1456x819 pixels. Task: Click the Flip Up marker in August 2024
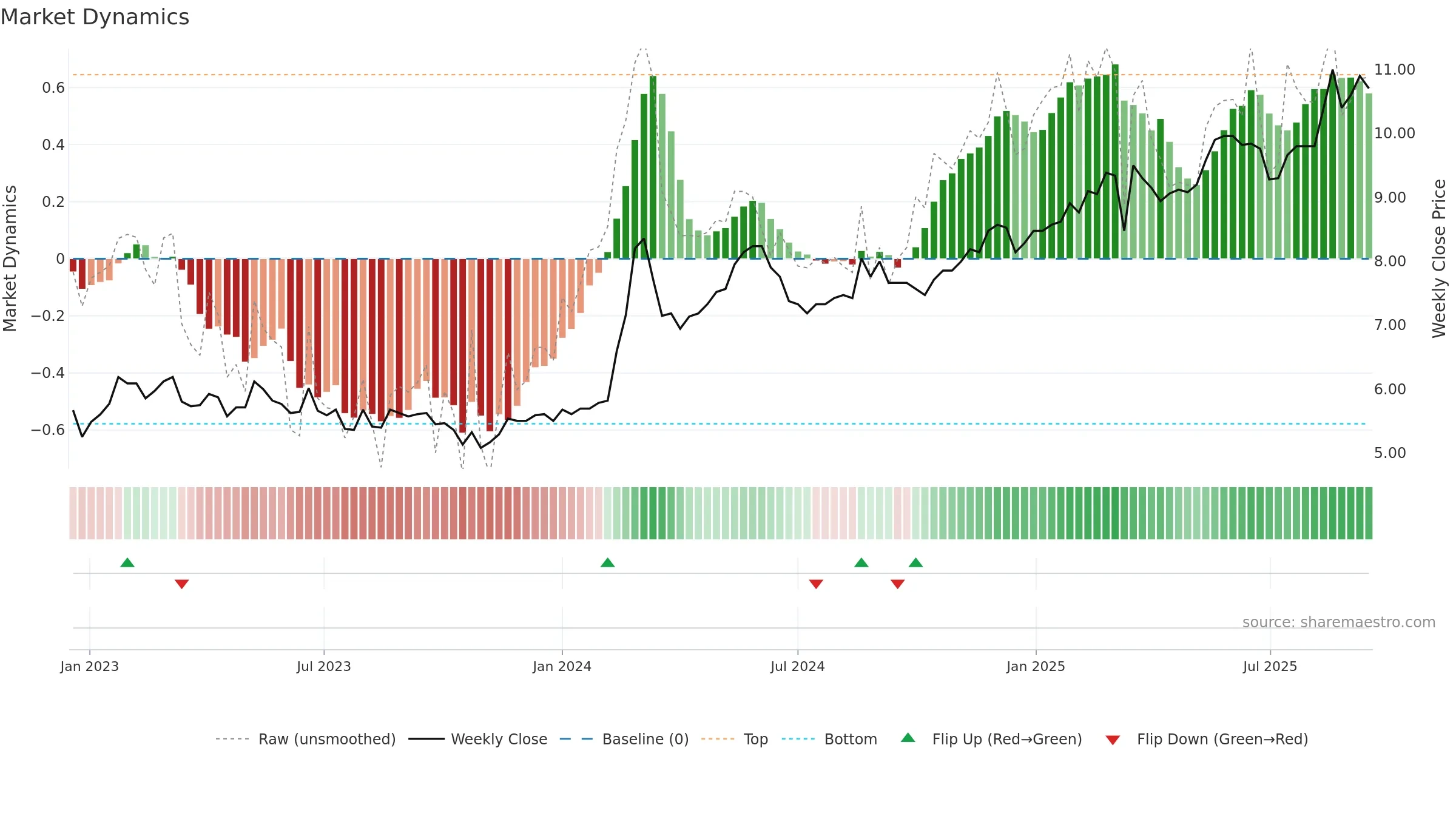click(x=861, y=563)
